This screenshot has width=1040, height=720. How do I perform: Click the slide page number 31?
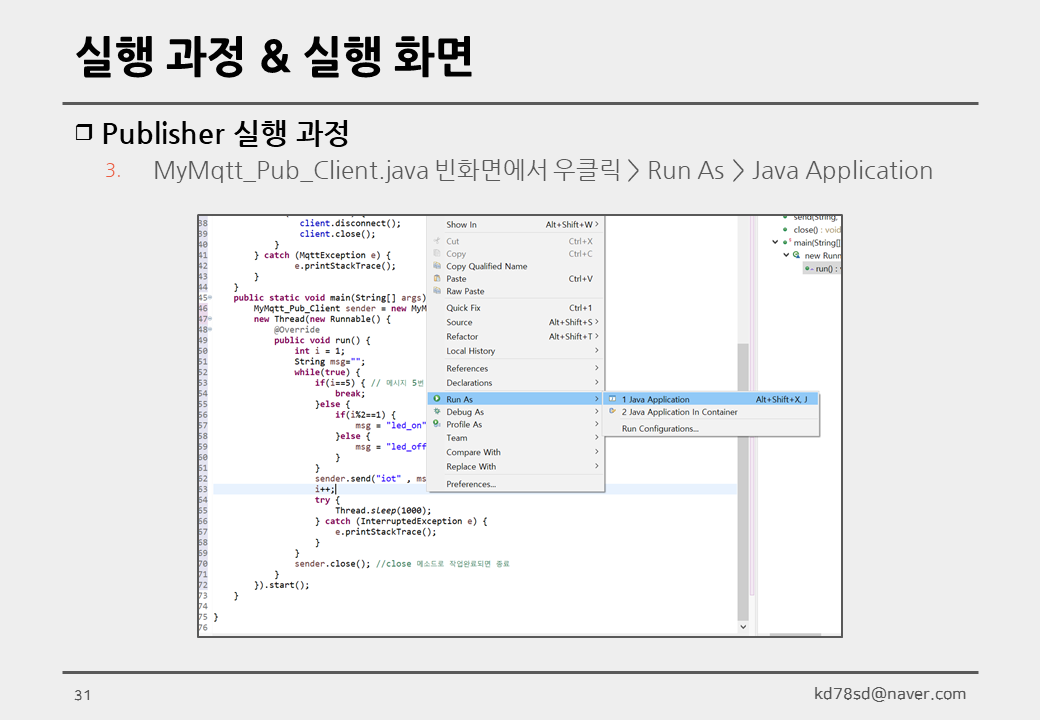click(x=82, y=695)
